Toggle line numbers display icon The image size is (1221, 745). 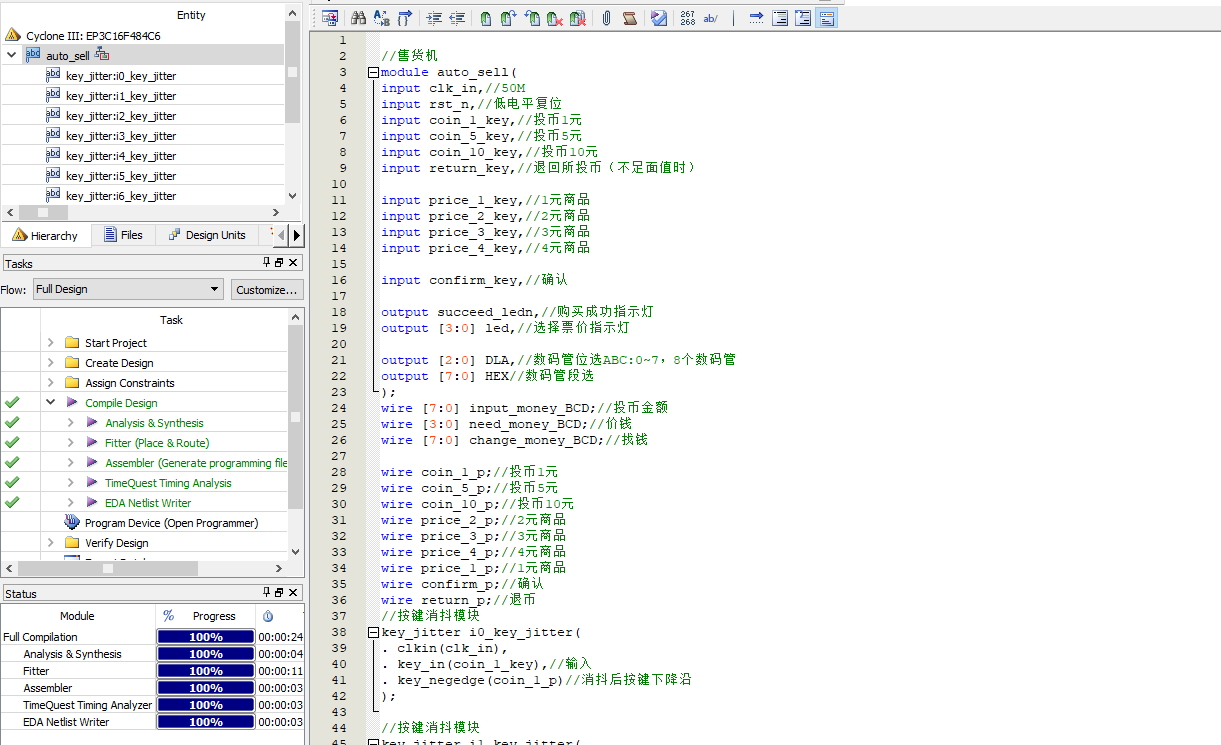(688, 18)
